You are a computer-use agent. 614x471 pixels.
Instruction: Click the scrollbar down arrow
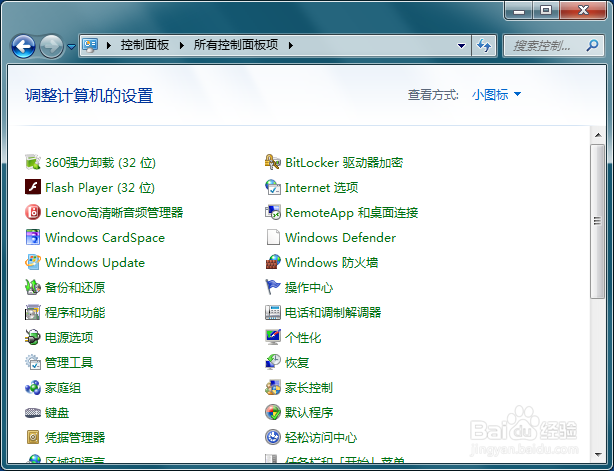(598, 455)
